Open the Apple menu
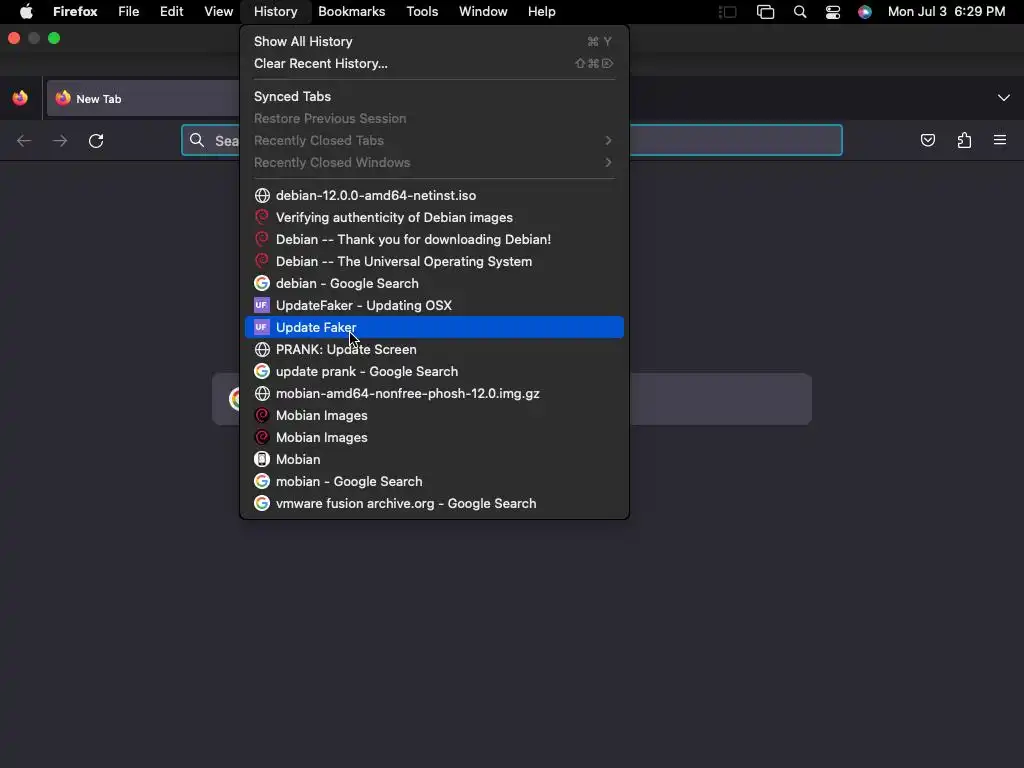 tap(26, 12)
